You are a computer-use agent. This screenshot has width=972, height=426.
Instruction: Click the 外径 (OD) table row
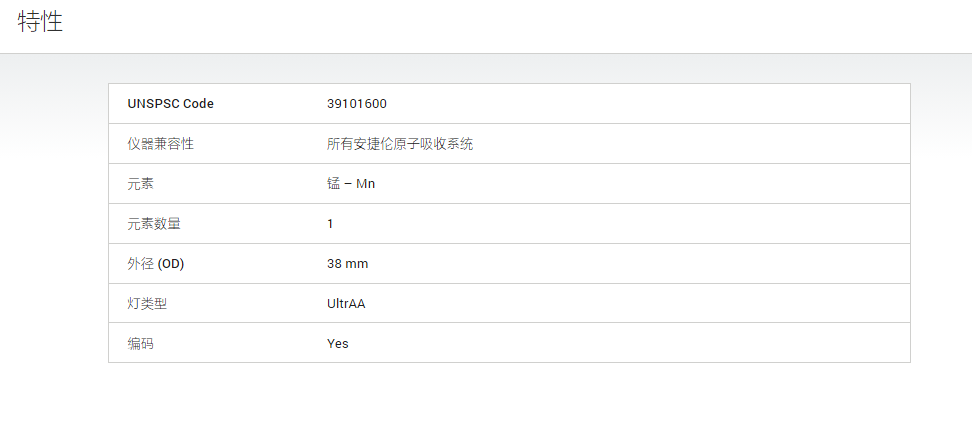[x=510, y=264]
